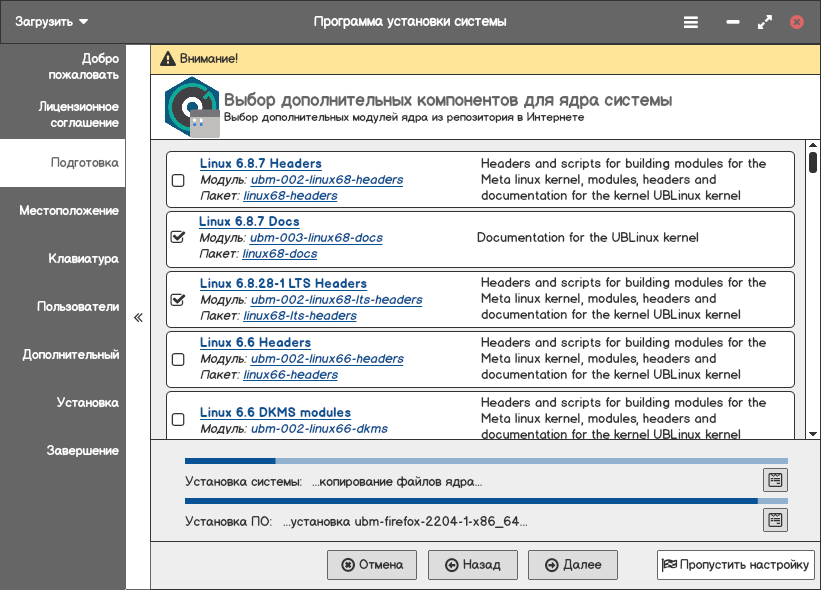Viewport: 821px width, 590px height.
Task: Click the warning triangle icon
Action: click(167, 59)
